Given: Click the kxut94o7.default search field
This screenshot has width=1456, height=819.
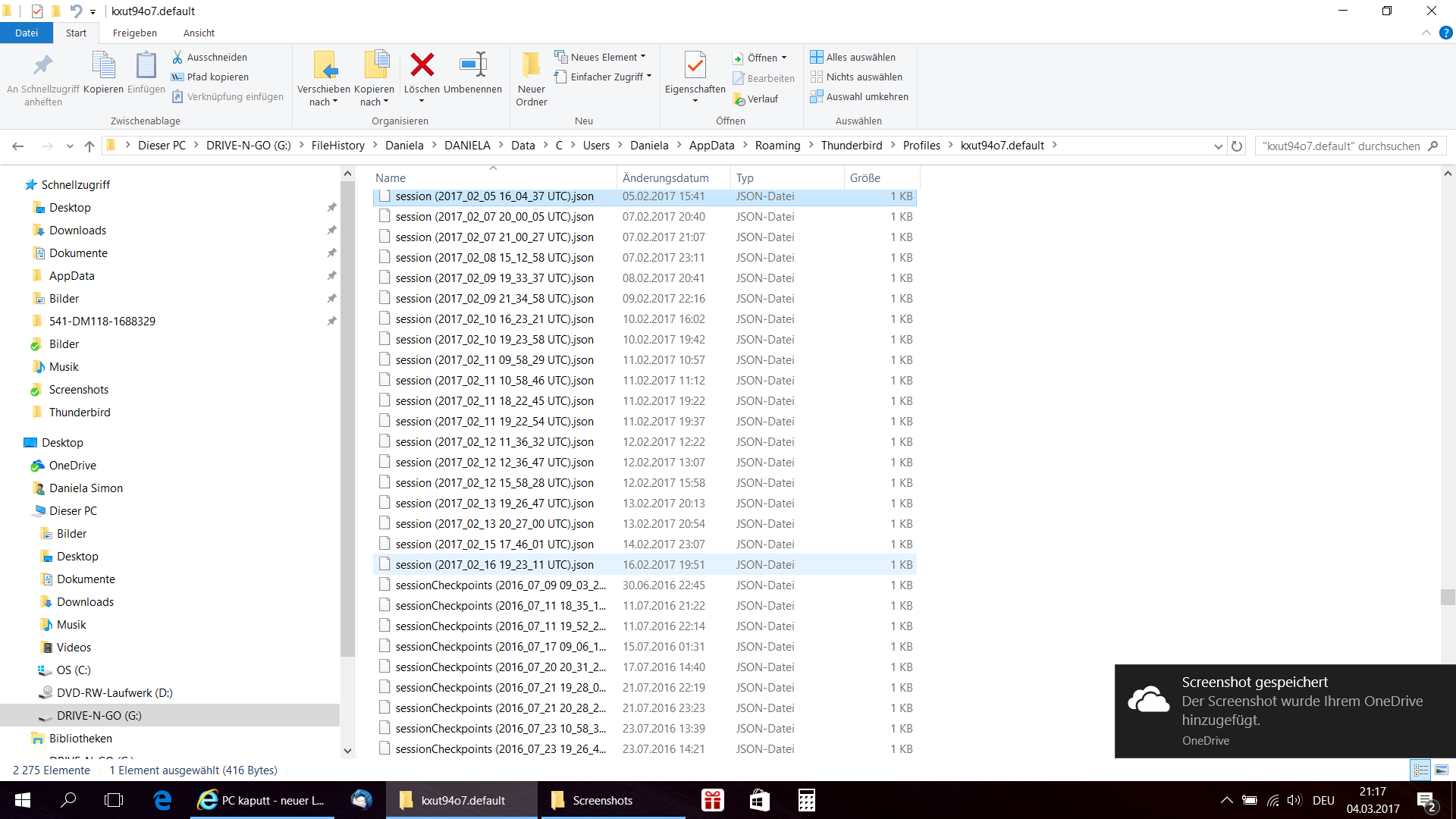Looking at the screenshot, I should (1341, 146).
